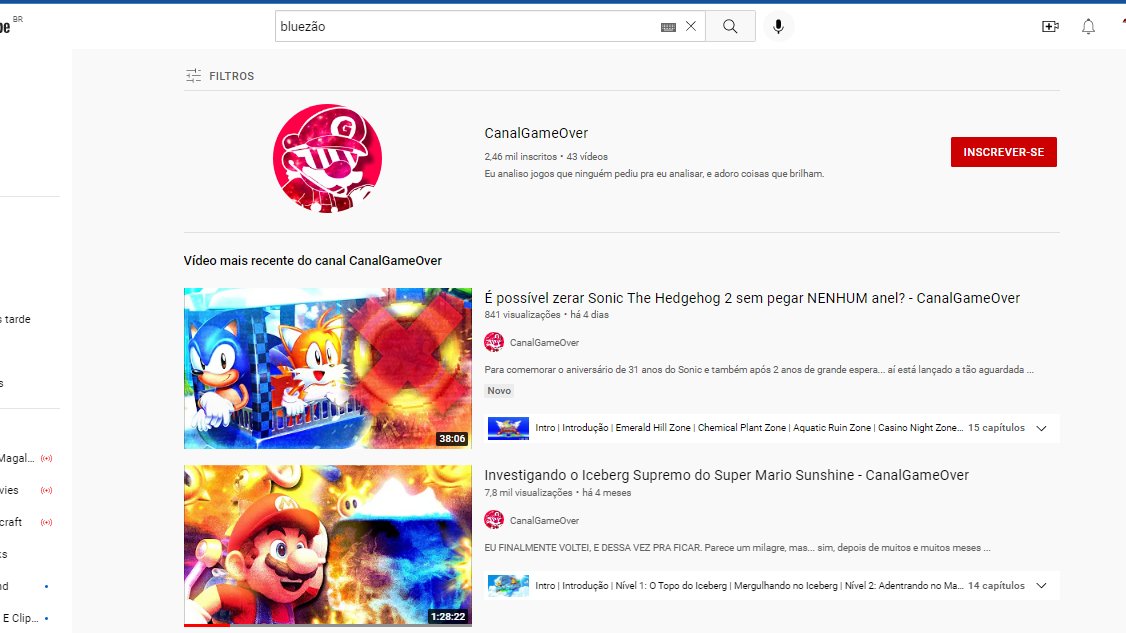The image size is (1126, 633).
Task: Subscribe with the INSCREVER-SE button
Action: pos(1003,152)
